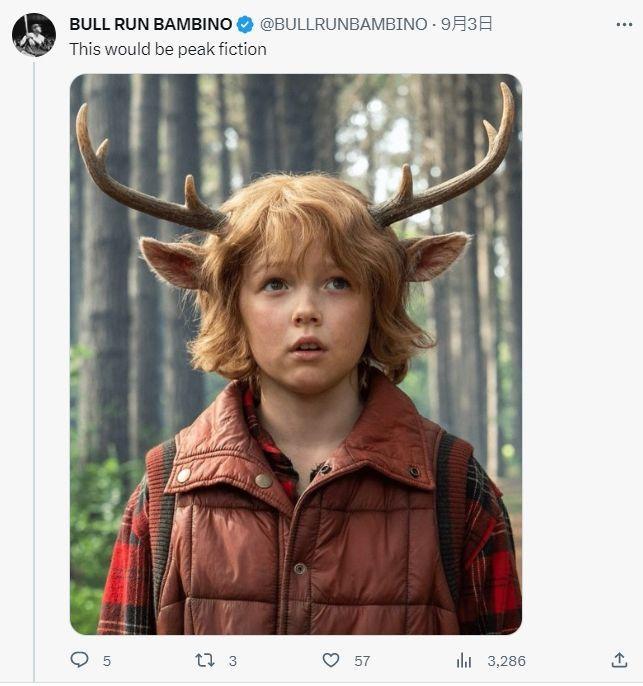Open the BULL RUN BAMBINO profile avatar

[x=33, y=35]
